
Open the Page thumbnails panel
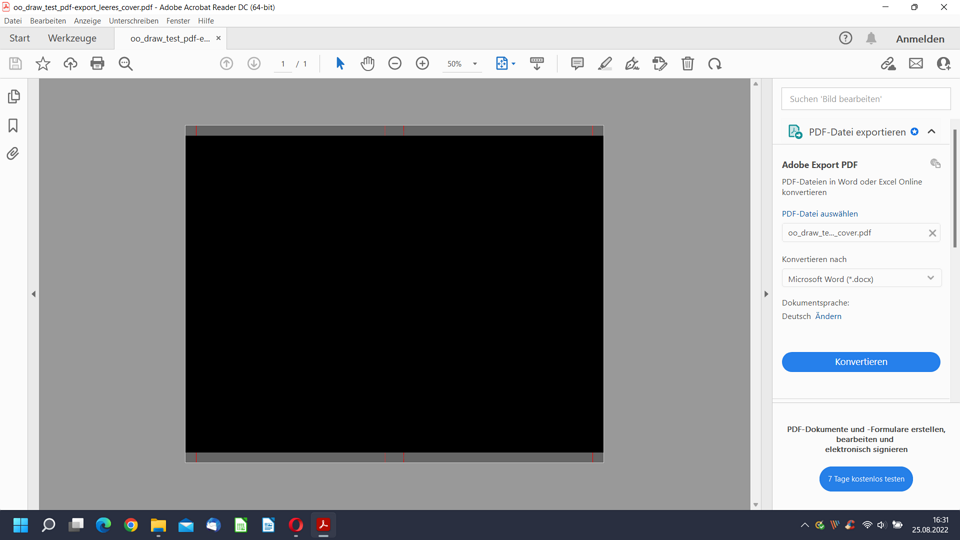pos(13,97)
